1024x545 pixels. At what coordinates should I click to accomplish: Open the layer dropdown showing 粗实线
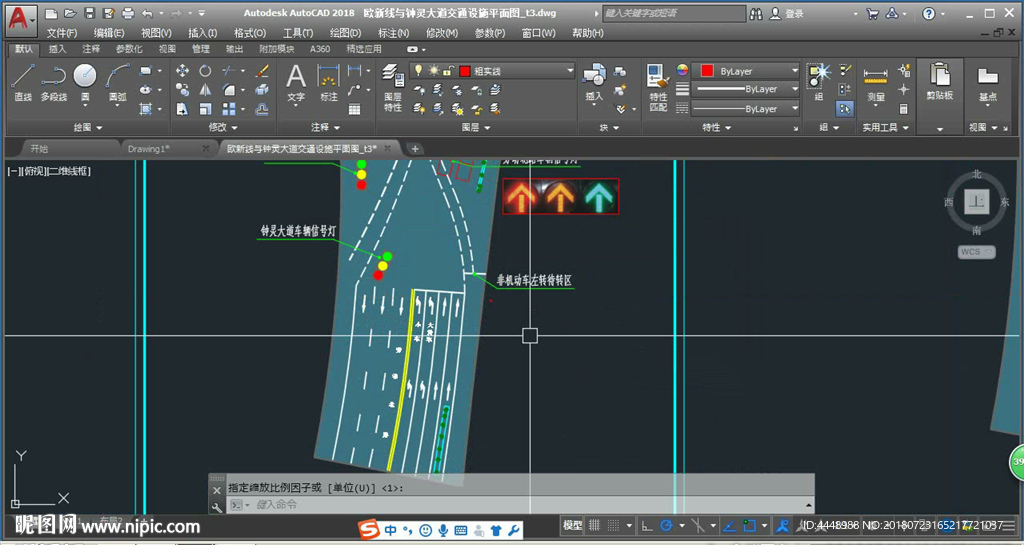click(x=492, y=70)
